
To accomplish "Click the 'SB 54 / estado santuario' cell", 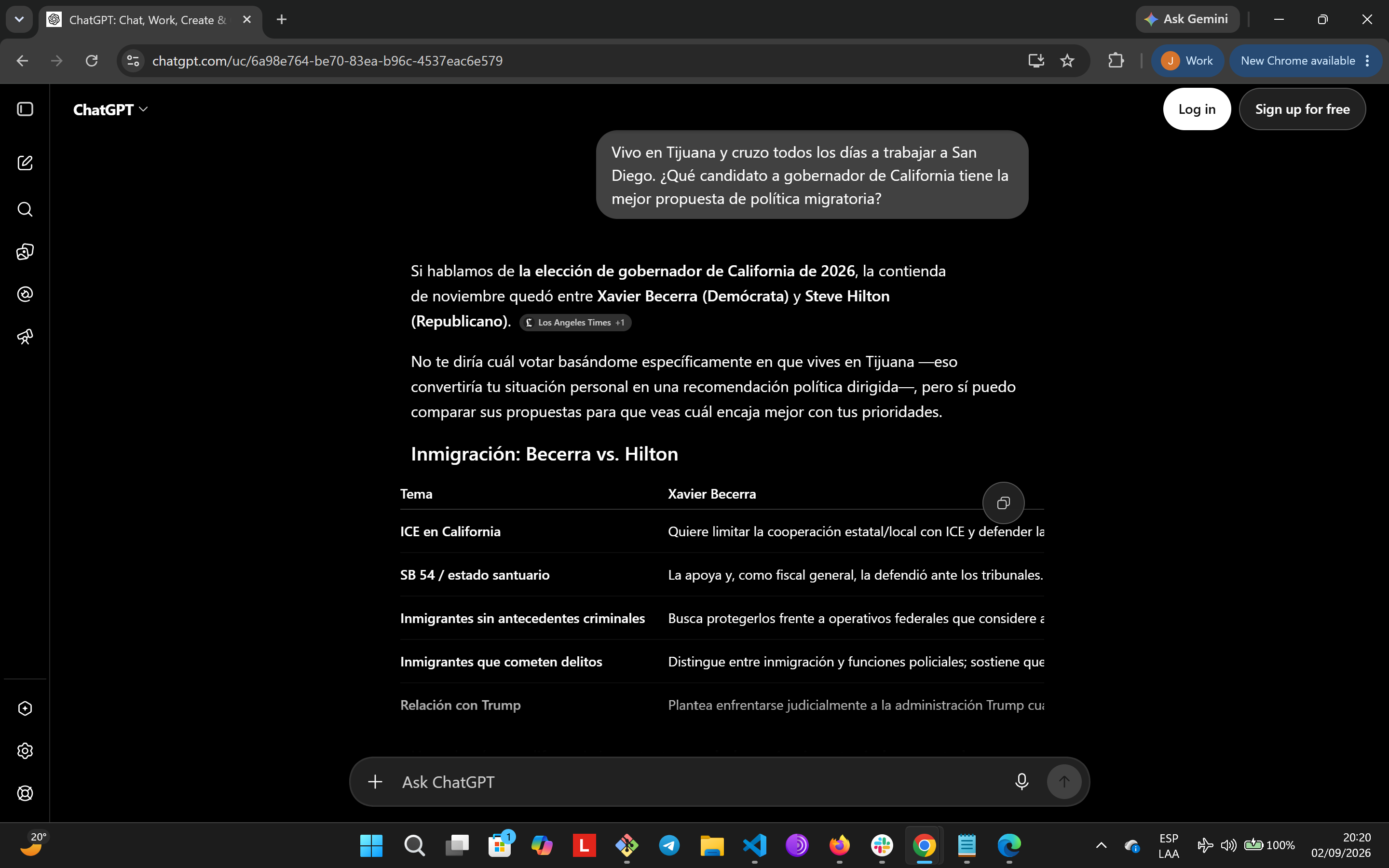I will (x=475, y=575).
